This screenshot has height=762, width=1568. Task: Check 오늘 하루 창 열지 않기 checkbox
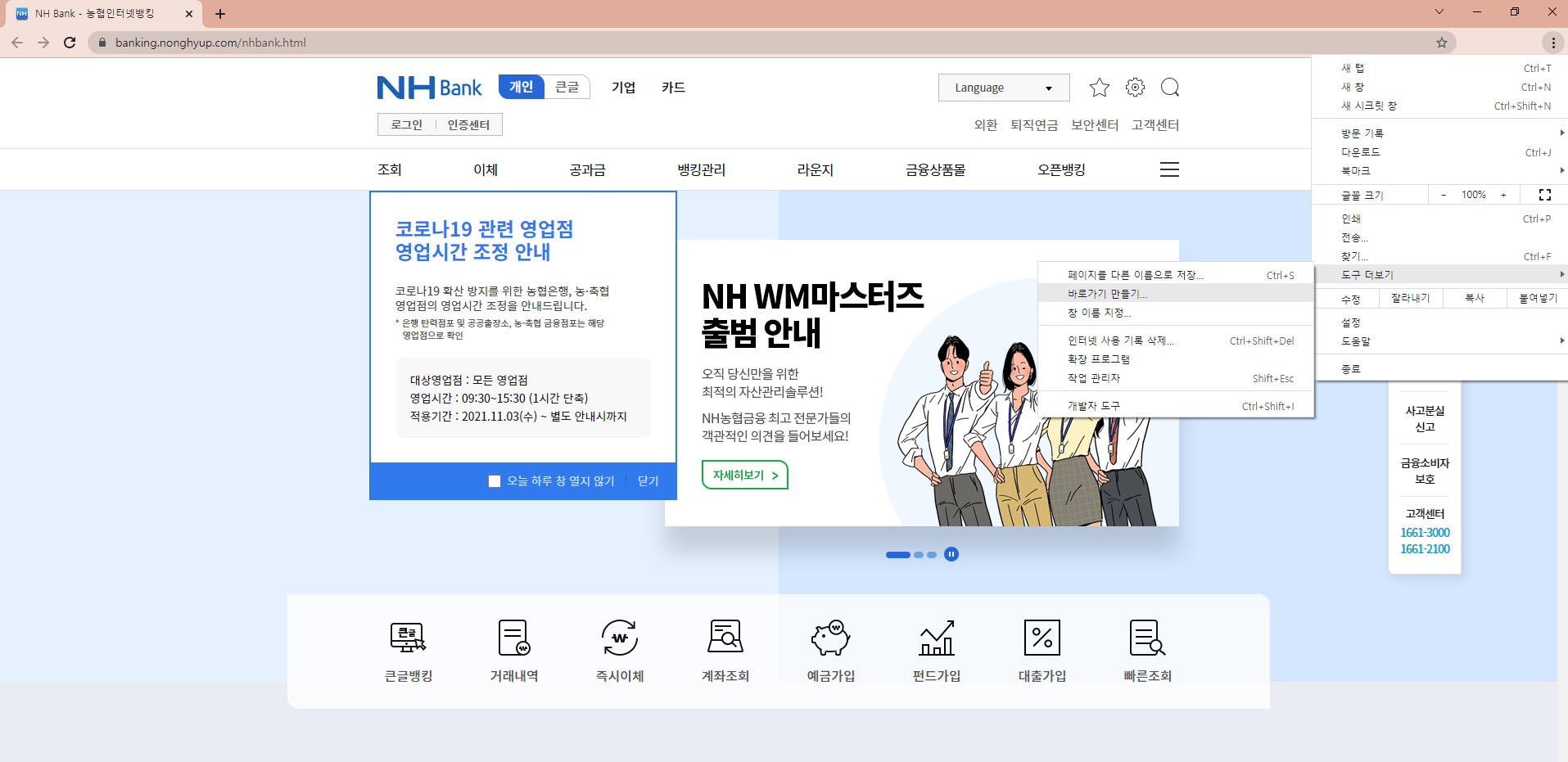click(x=495, y=481)
